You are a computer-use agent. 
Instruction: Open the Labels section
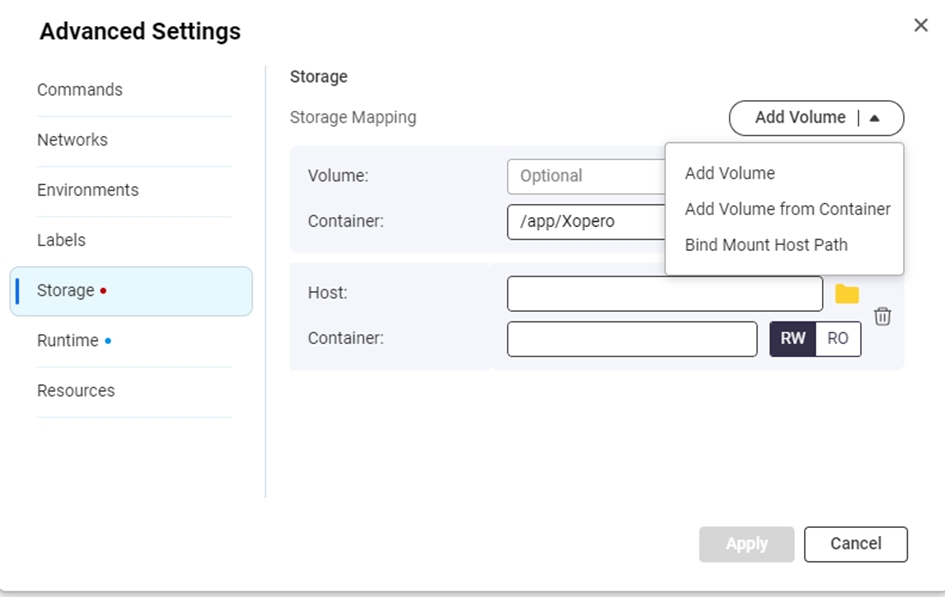(61, 240)
